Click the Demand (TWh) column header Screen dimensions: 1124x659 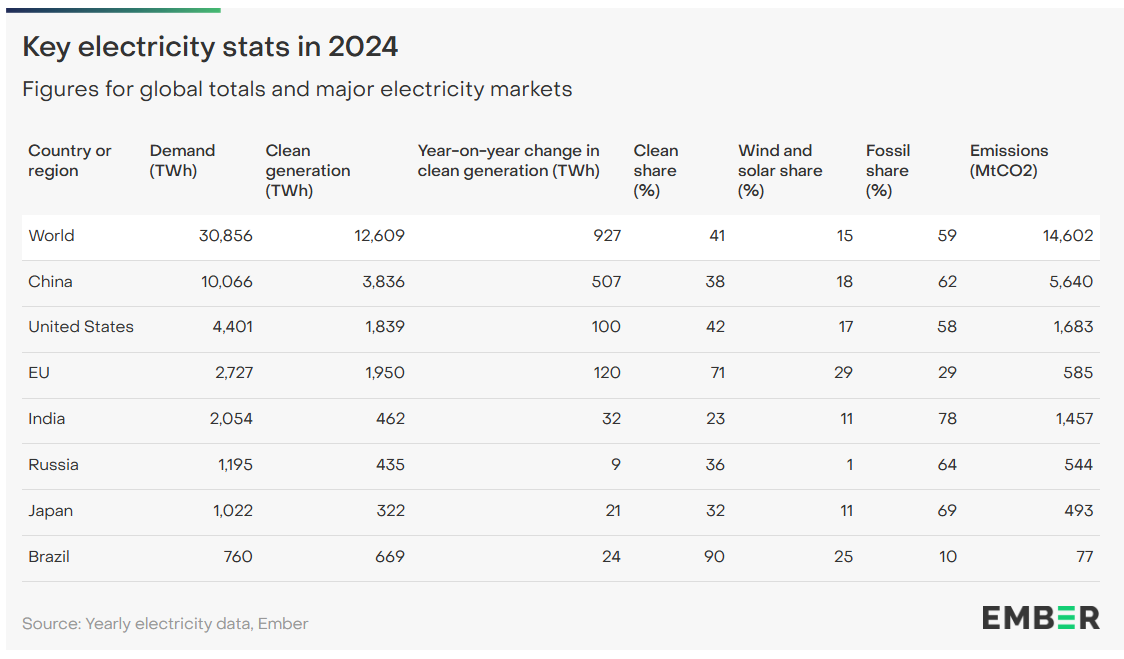coord(182,160)
